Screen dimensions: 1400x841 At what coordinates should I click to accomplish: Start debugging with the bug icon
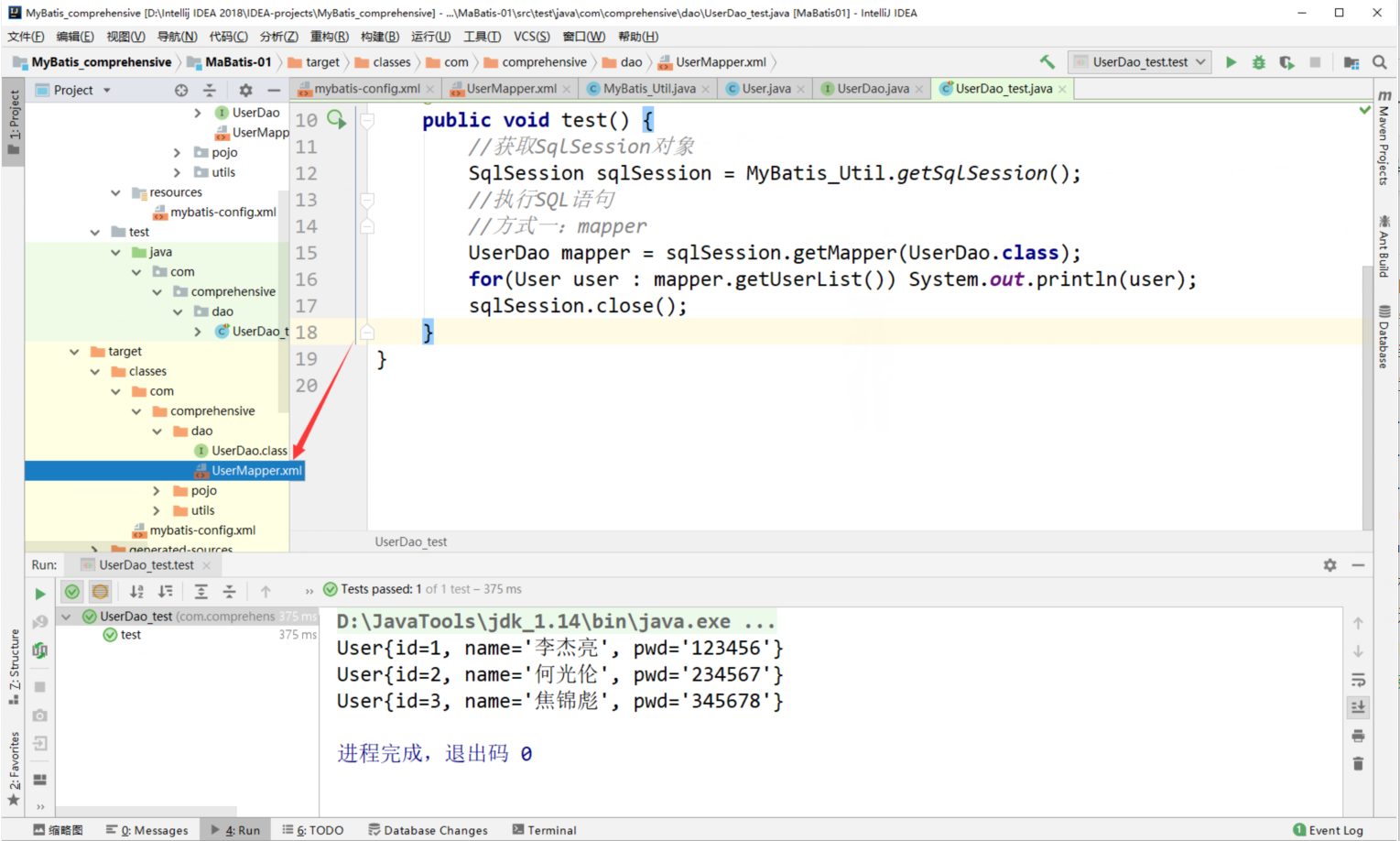(1259, 62)
